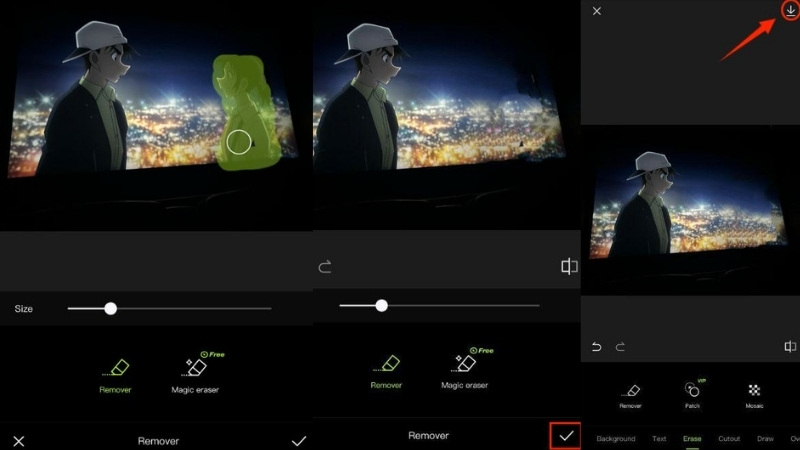This screenshot has height=450, width=800.
Task: Cancel Remover with bottom X button
Action: (x=18, y=440)
